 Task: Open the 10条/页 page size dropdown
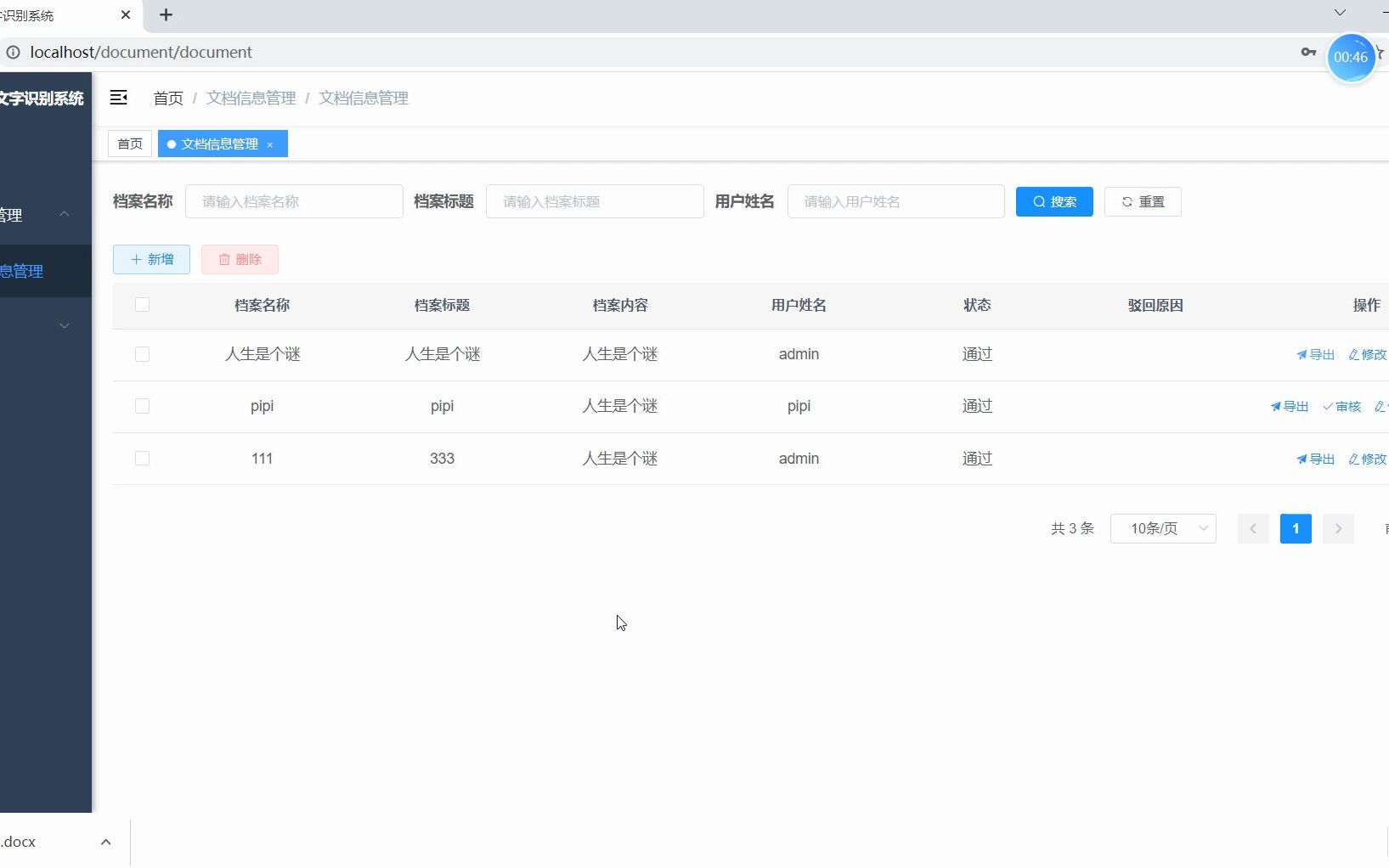(1164, 528)
